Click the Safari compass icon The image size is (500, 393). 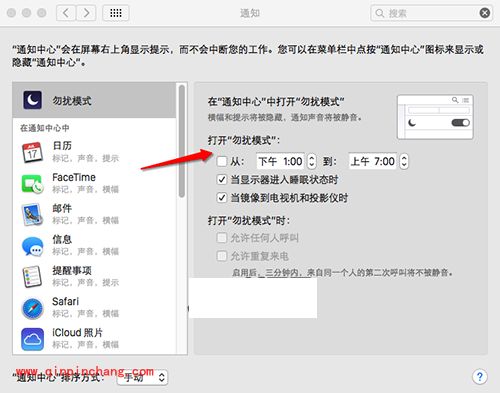(32, 308)
